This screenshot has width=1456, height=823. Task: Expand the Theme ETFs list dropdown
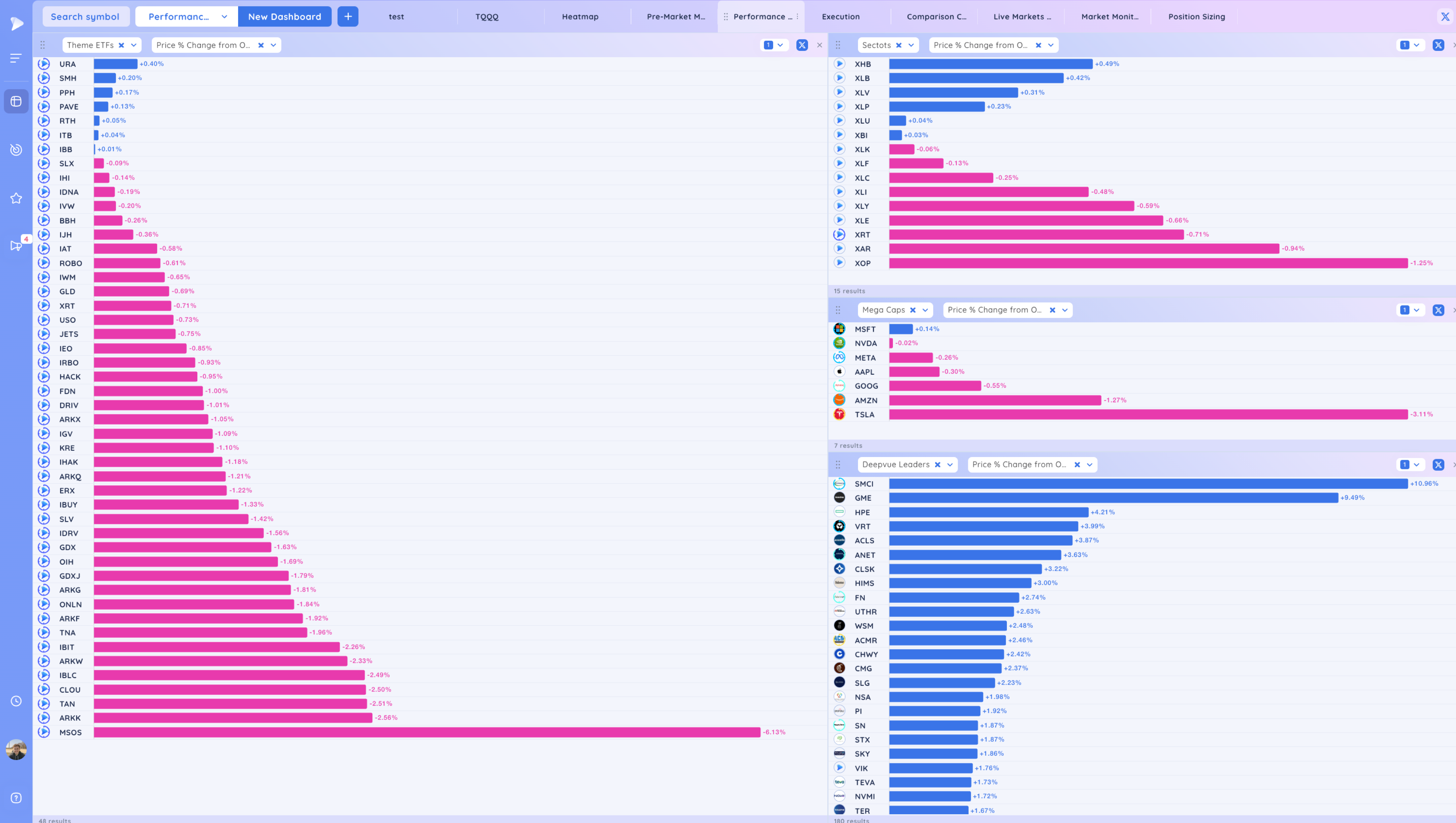(134, 45)
